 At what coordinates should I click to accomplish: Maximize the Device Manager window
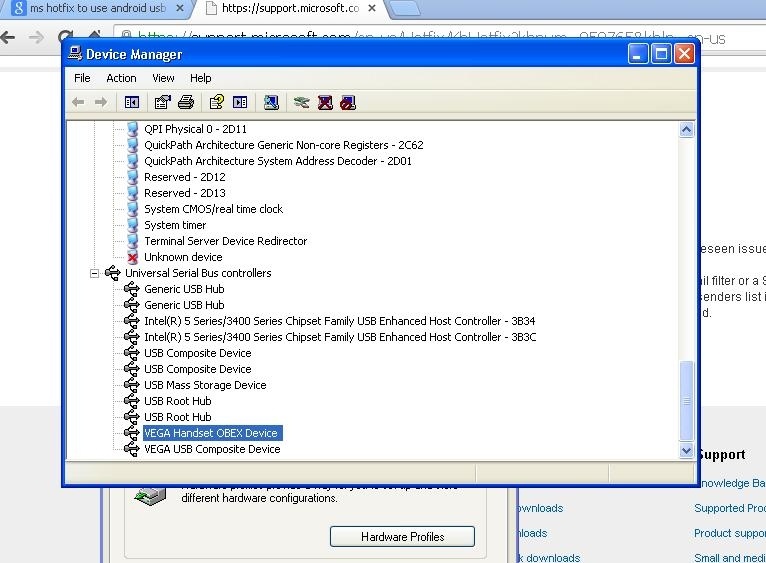point(661,53)
